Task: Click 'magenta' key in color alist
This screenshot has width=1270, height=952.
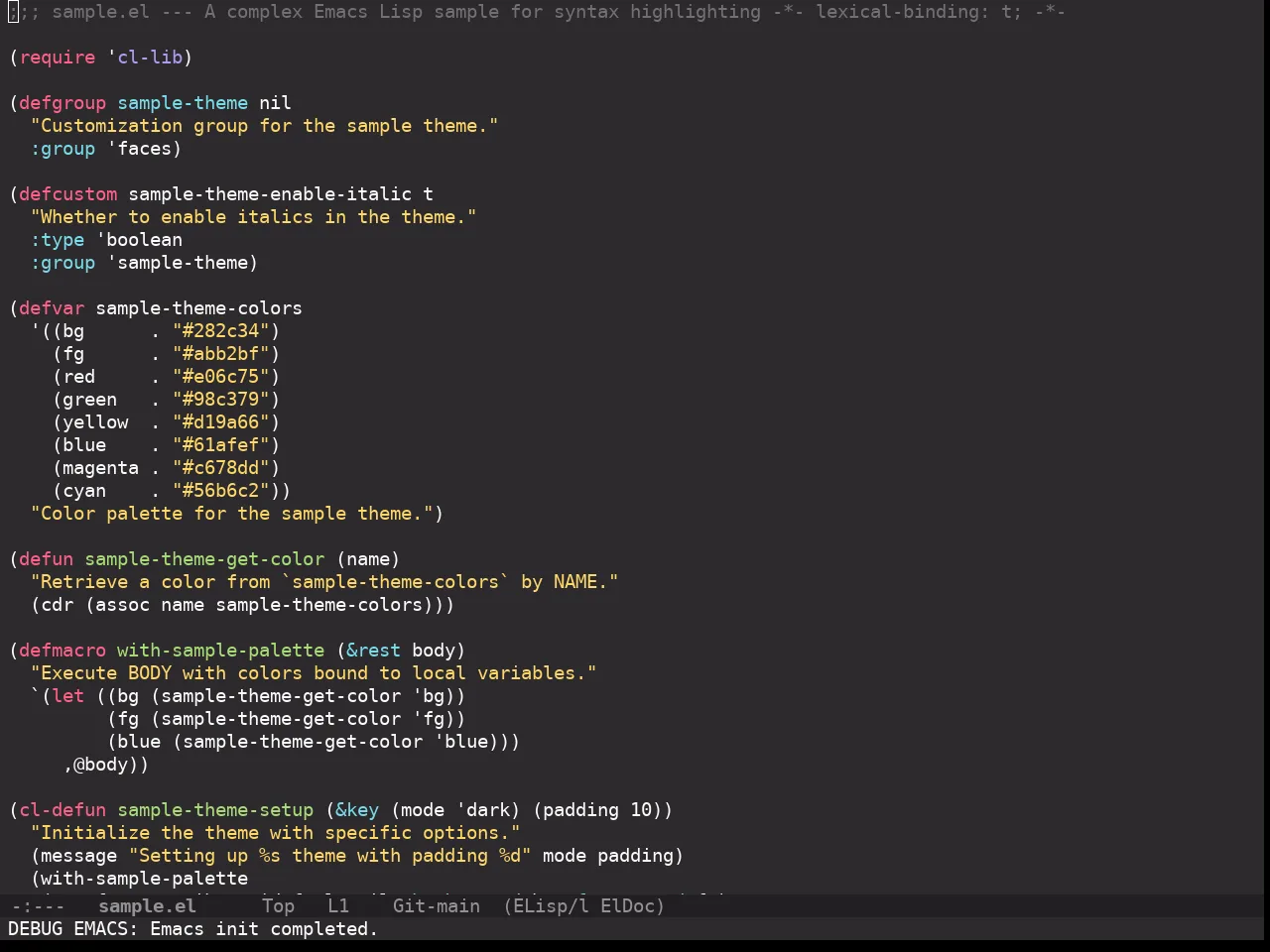Action: [101, 468]
